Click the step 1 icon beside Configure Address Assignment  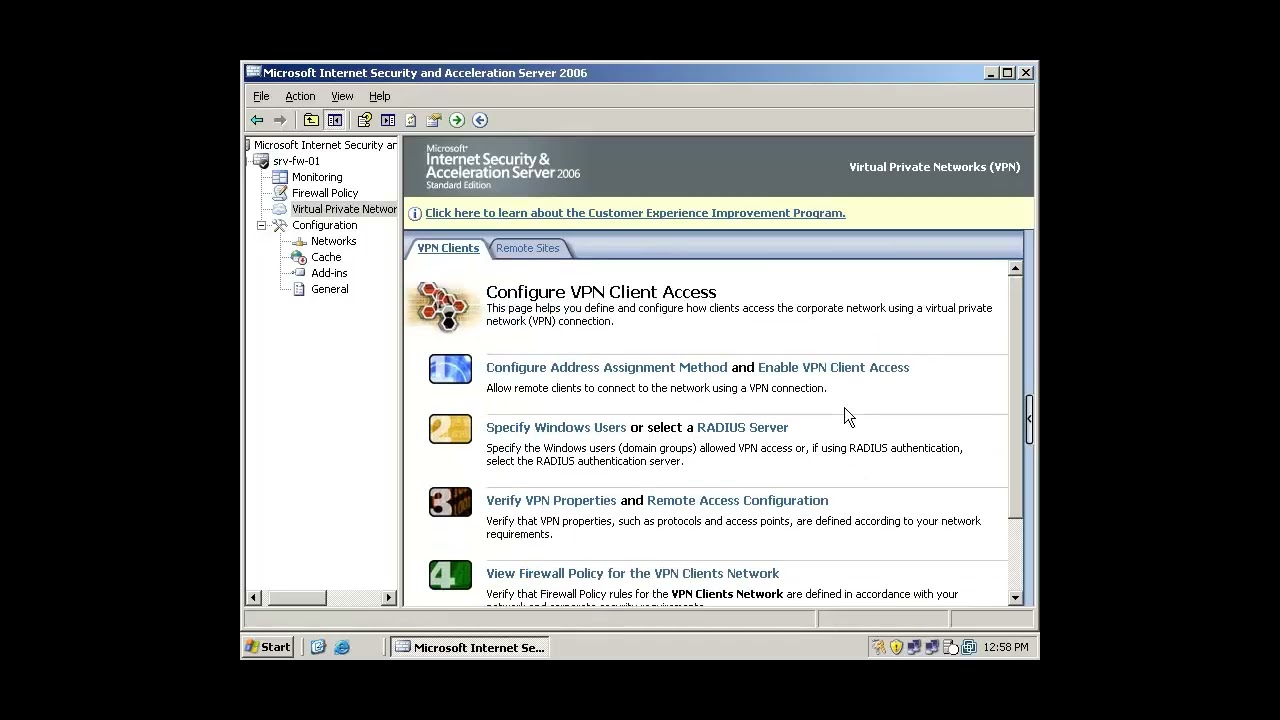pos(450,369)
